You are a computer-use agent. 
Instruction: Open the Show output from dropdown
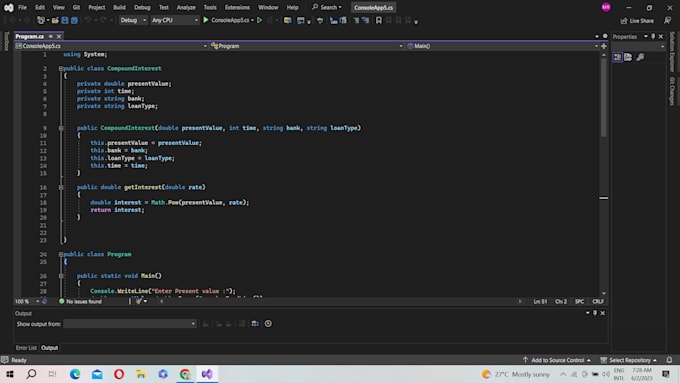130,324
